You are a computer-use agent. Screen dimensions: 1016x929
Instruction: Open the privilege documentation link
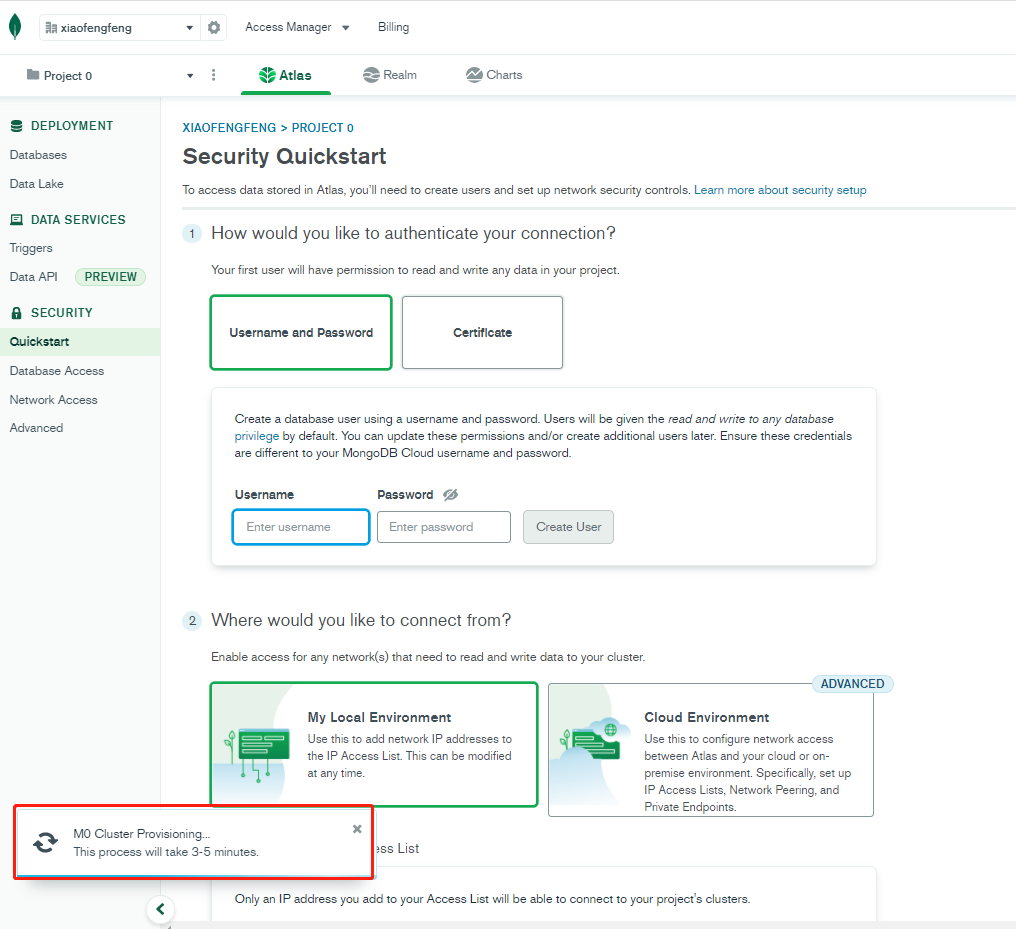(257, 436)
